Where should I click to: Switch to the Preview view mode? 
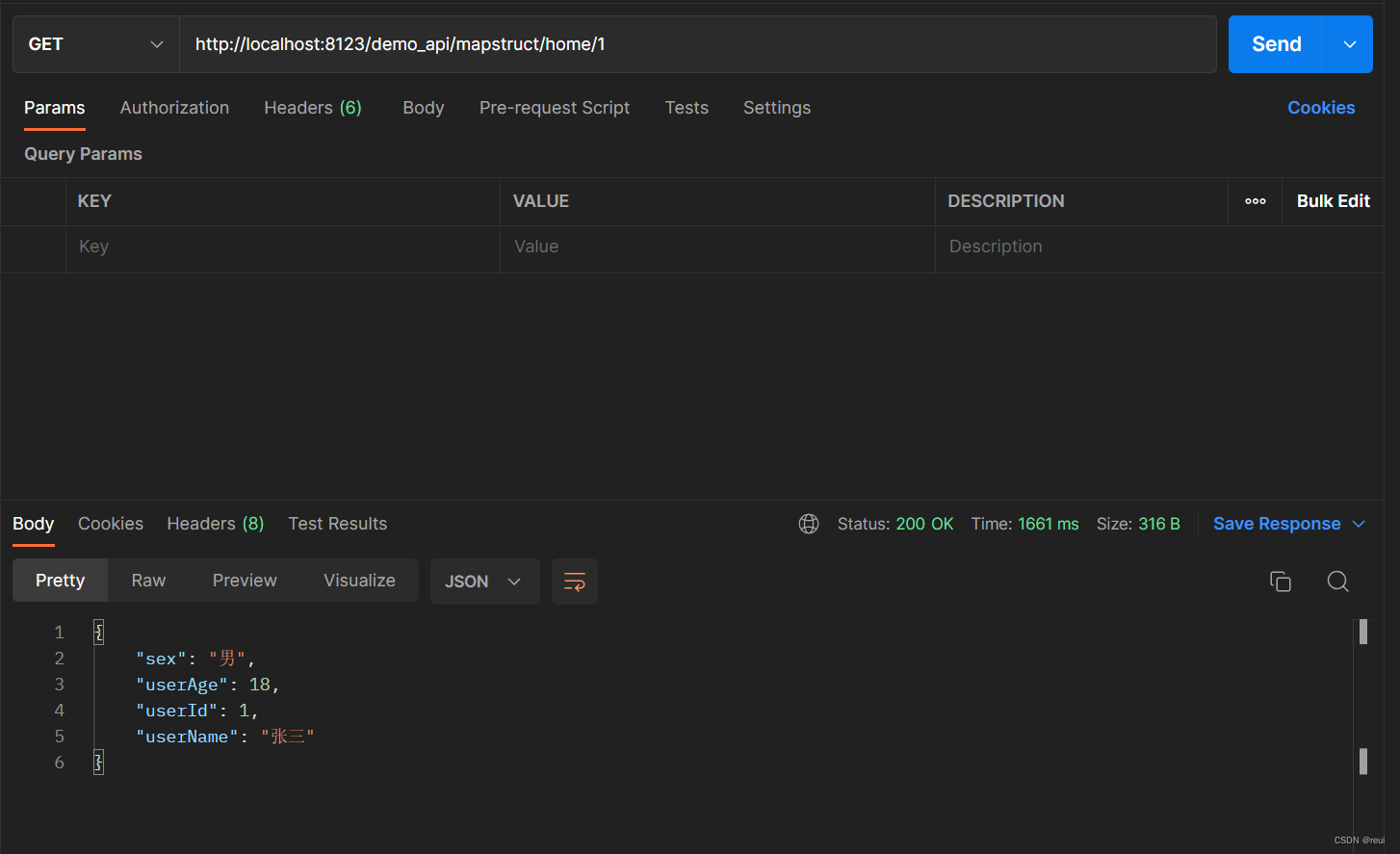pyautogui.click(x=245, y=581)
